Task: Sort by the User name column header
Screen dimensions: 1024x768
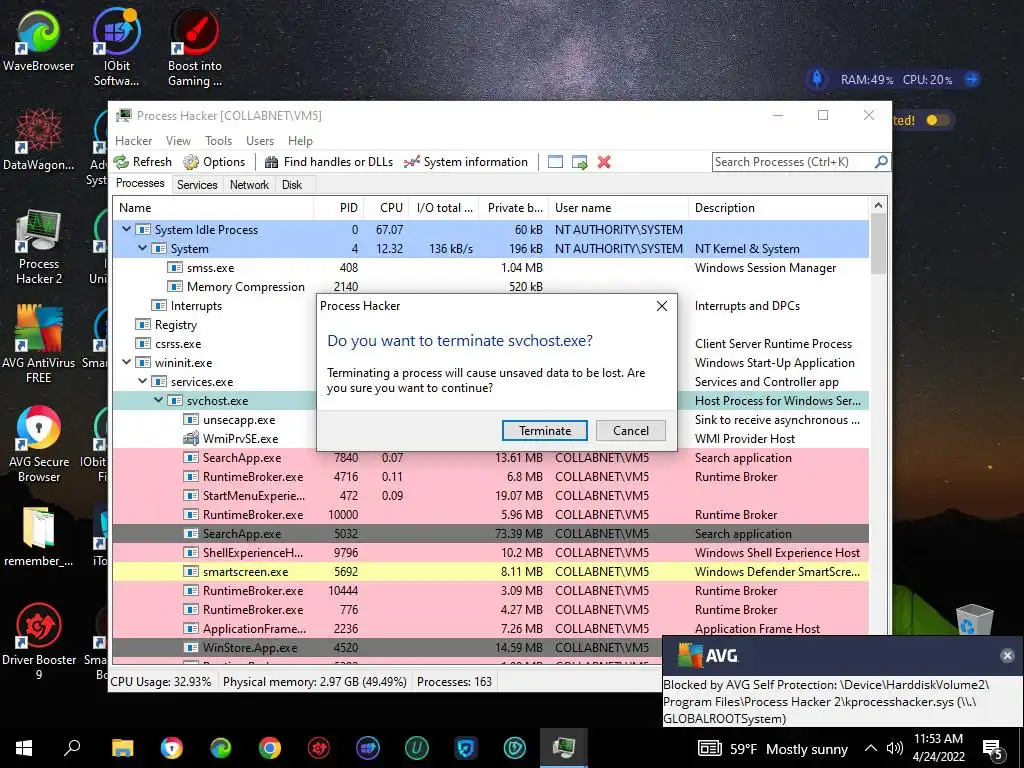Action: pyautogui.click(x=618, y=208)
